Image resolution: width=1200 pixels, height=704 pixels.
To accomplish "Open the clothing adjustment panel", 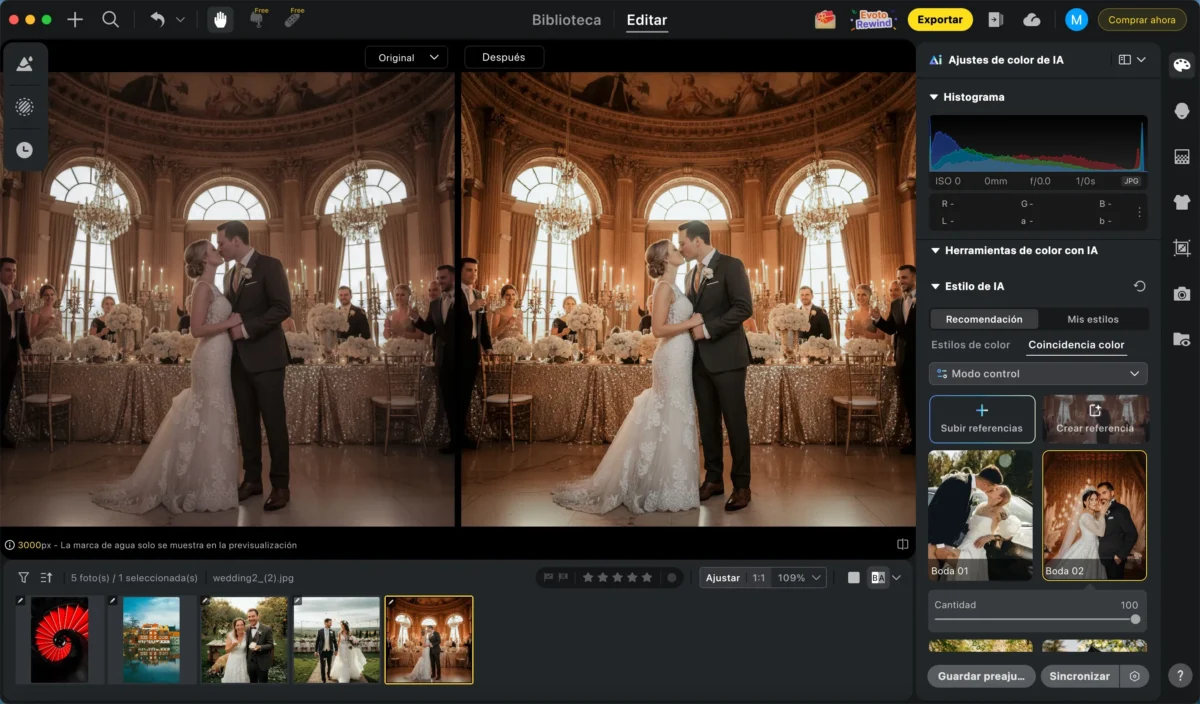I will (x=1182, y=201).
